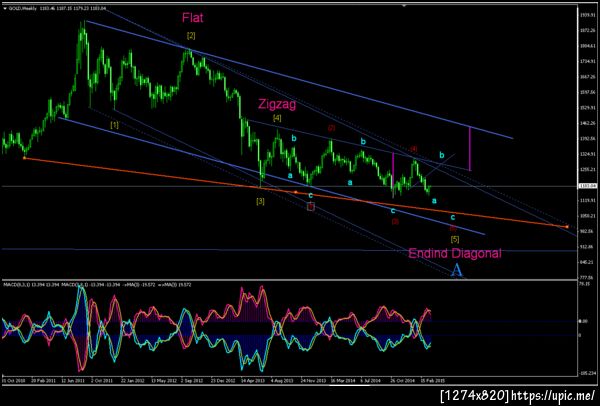
Task: Click the MACD indicator label in the lower pane
Action: (x=98, y=285)
